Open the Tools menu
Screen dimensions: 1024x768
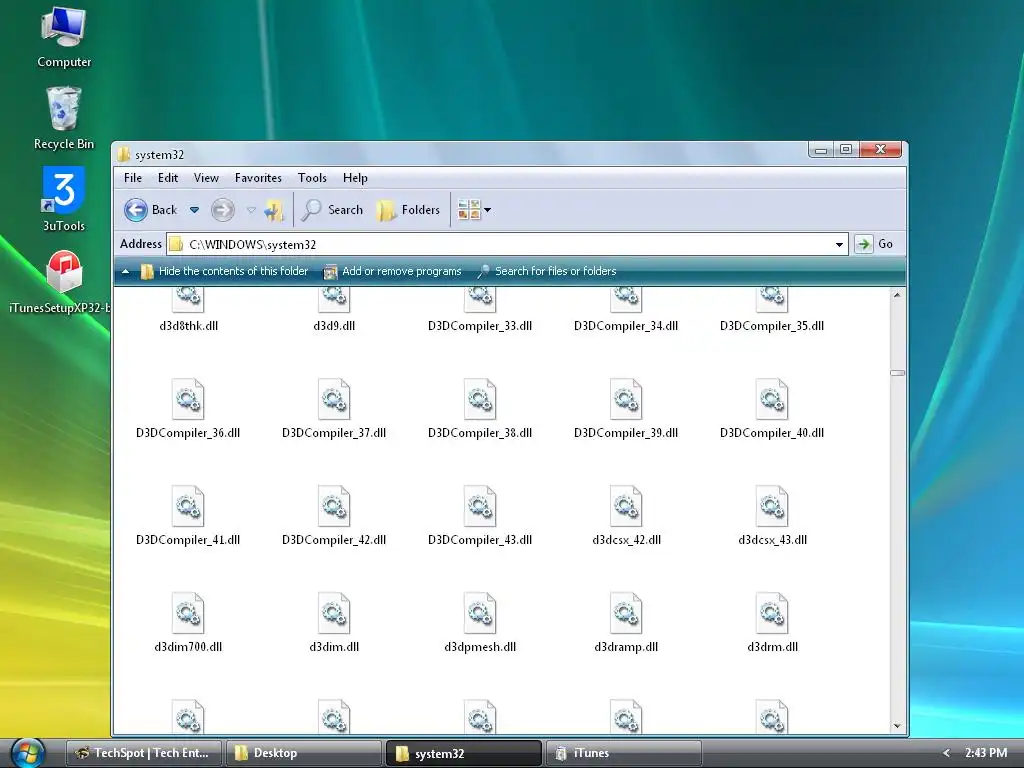click(312, 178)
